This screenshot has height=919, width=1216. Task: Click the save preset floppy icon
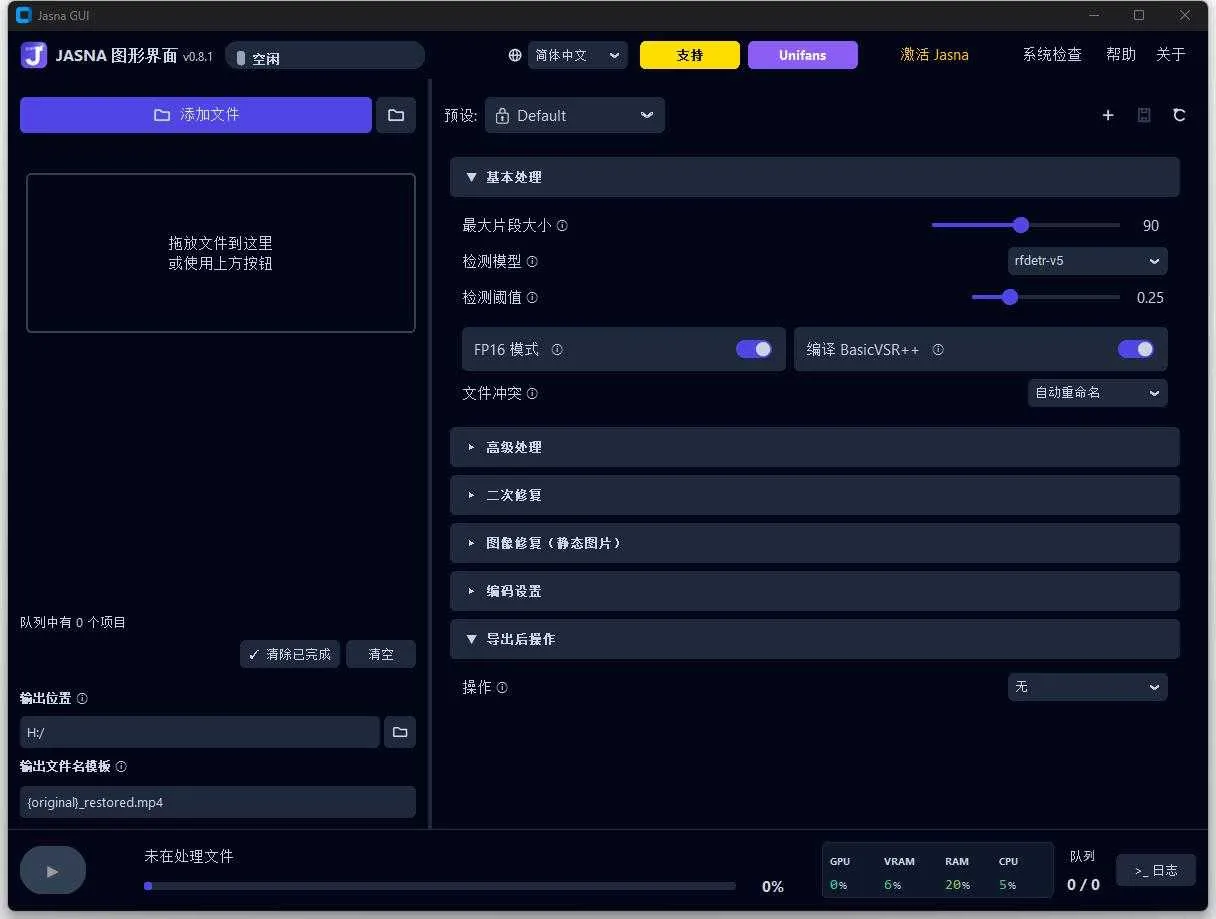[x=1144, y=115]
